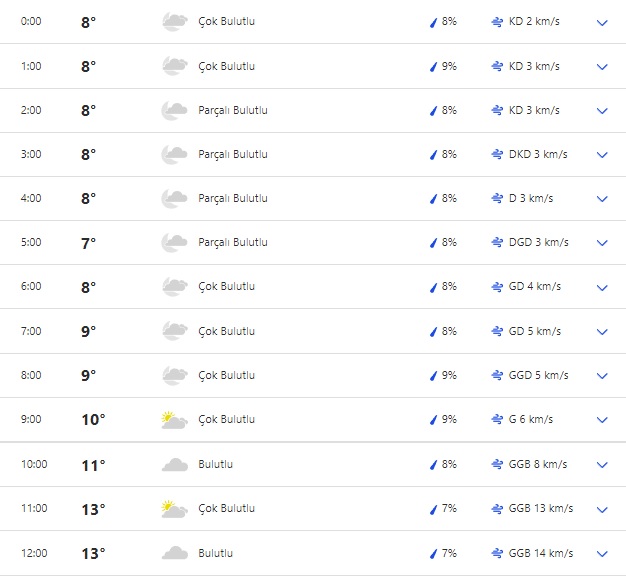The height and width of the screenshot is (576, 626).
Task: Click the wind icon in 12:00 row
Action: (x=497, y=553)
